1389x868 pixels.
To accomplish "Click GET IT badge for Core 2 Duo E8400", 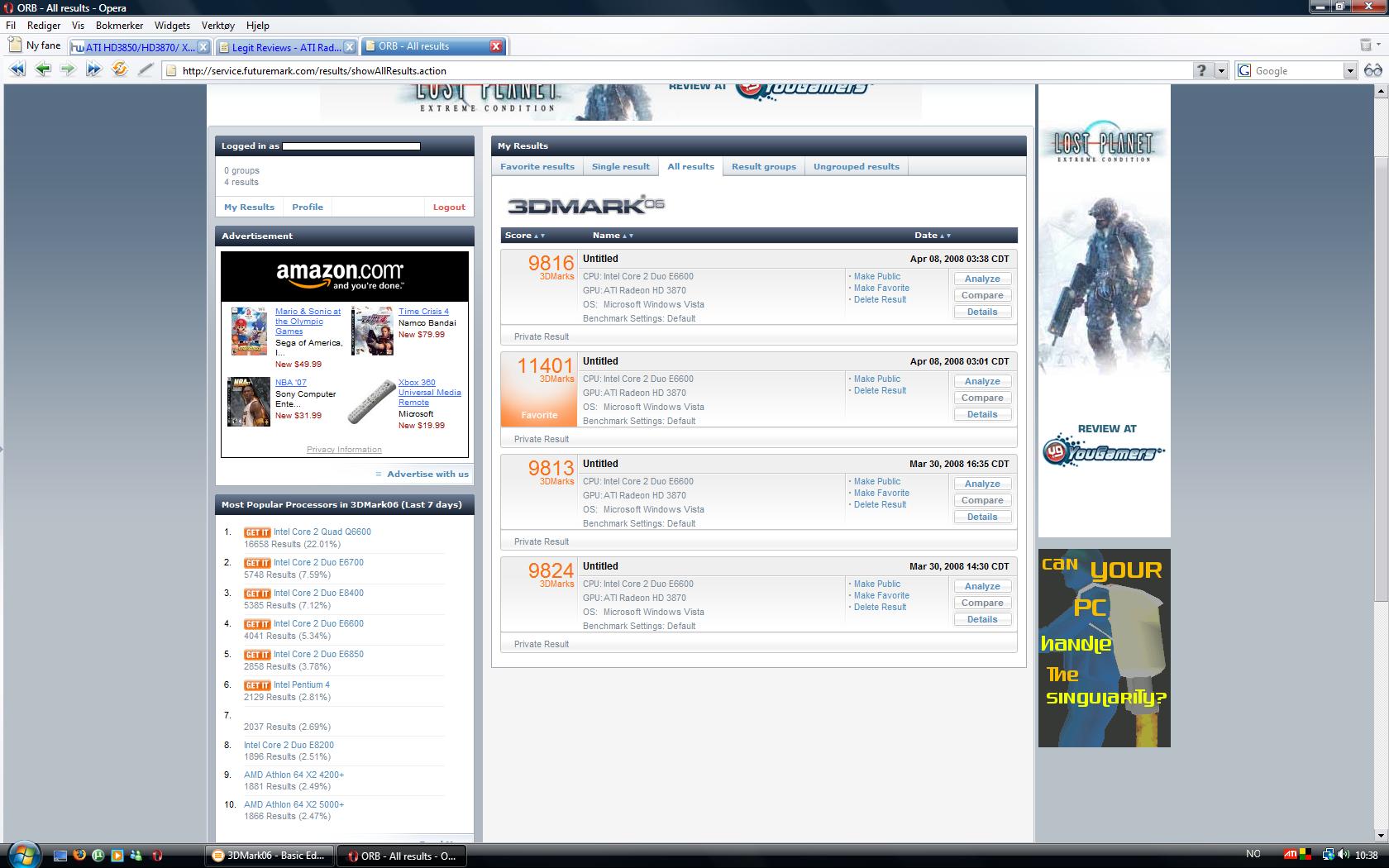I will pos(257,594).
